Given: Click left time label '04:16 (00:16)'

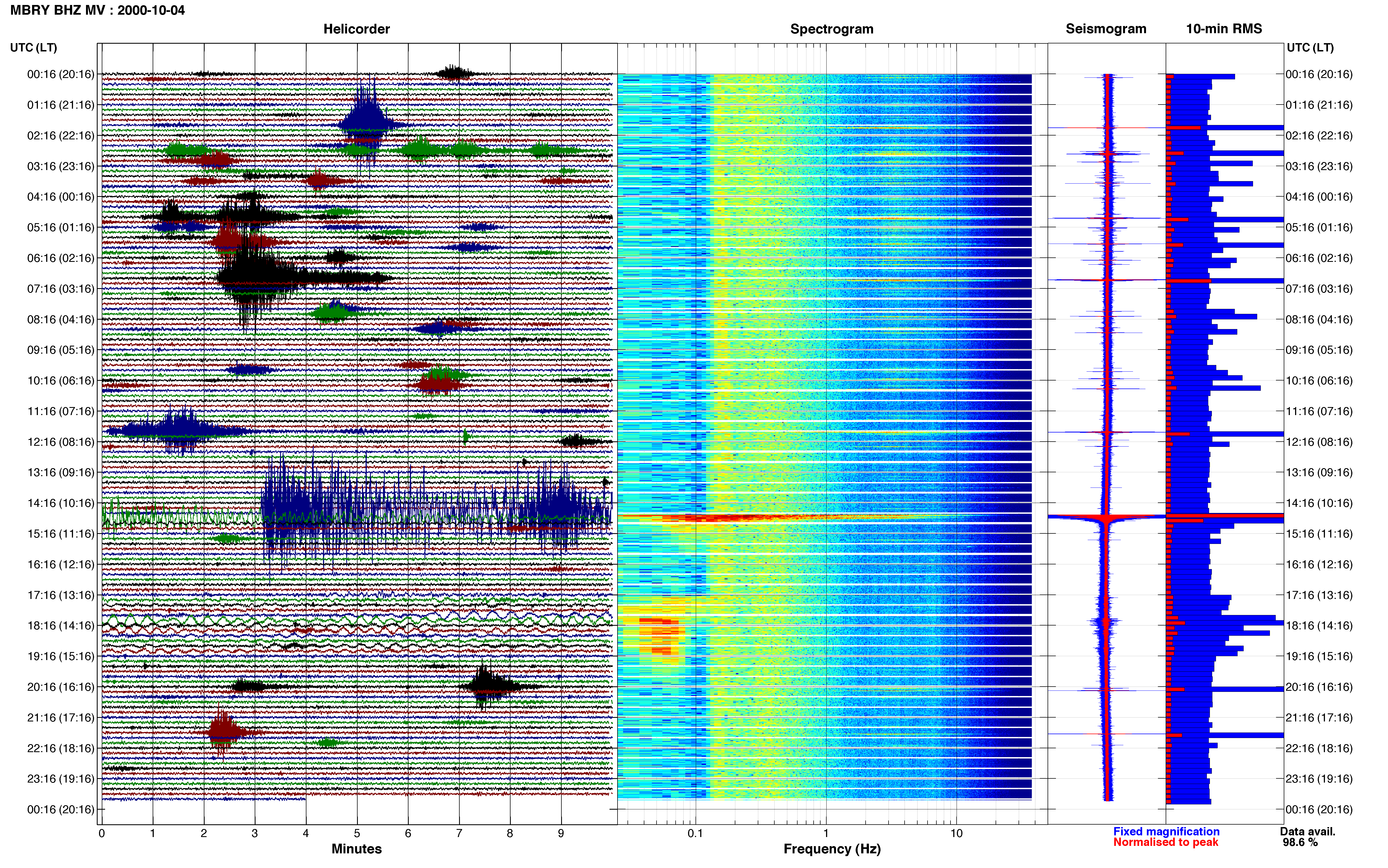Looking at the screenshot, I should click(61, 197).
